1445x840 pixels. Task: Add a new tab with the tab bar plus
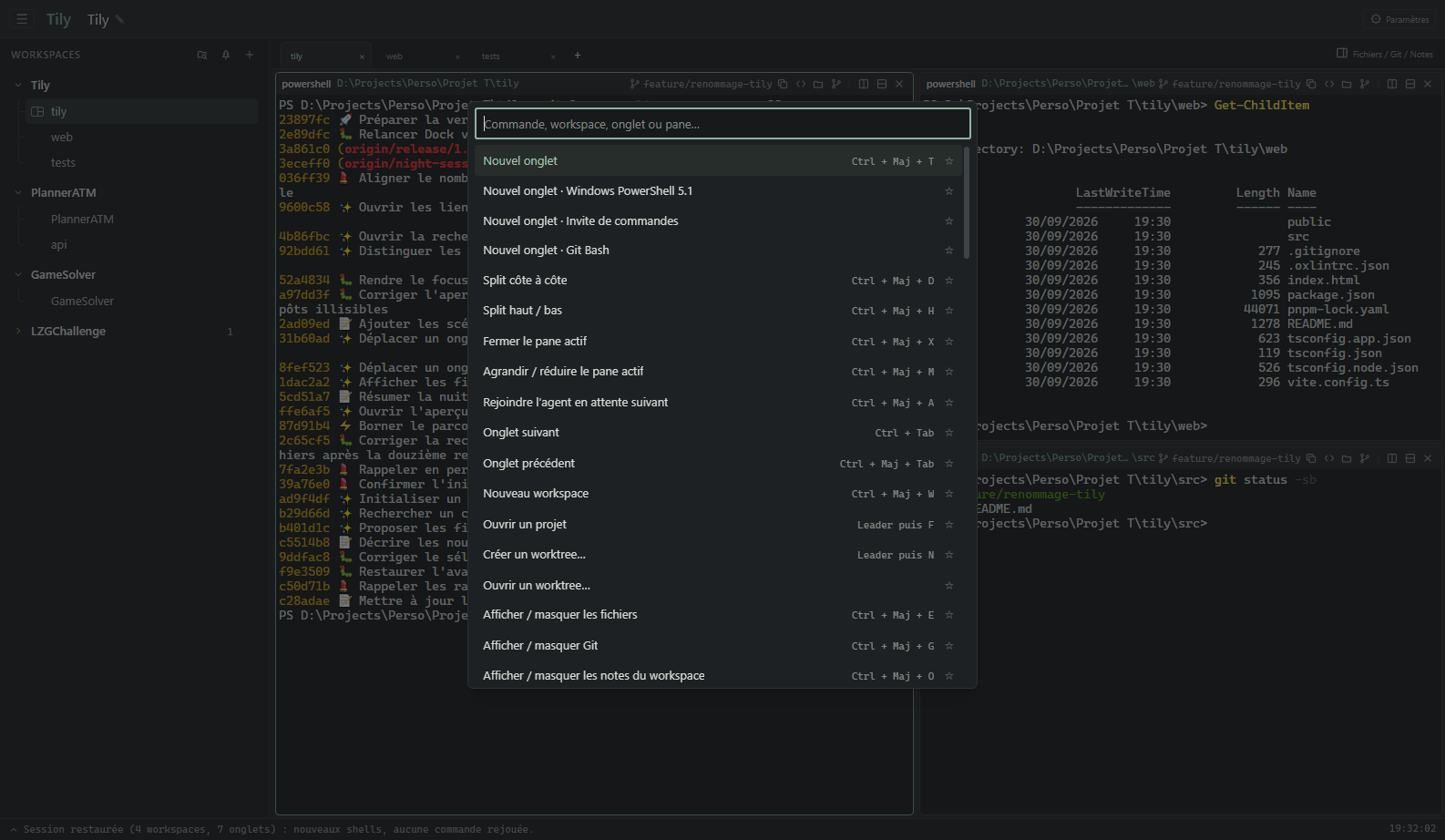coord(577,56)
